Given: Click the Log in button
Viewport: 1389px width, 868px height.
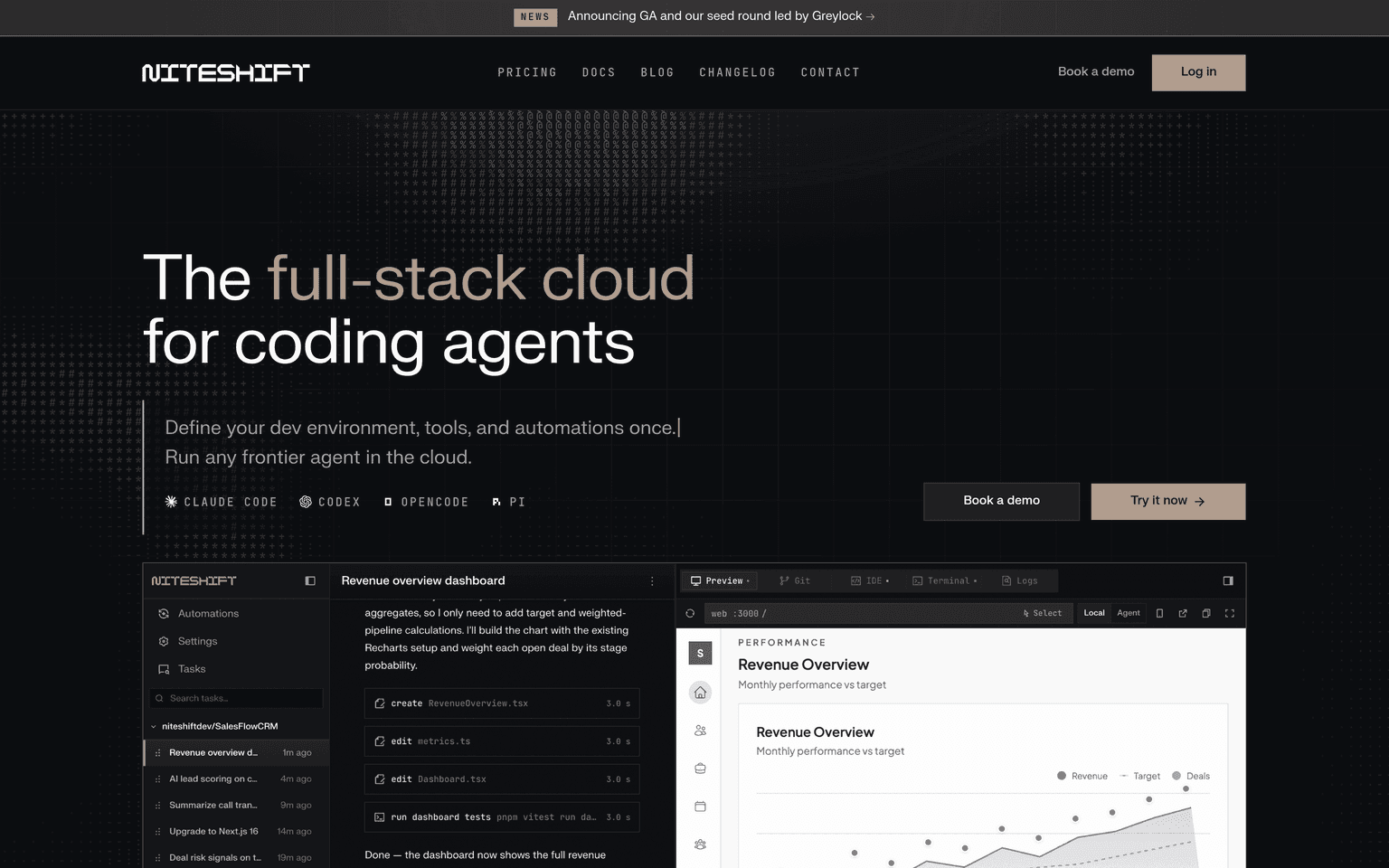Looking at the screenshot, I should coord(1198,72).
